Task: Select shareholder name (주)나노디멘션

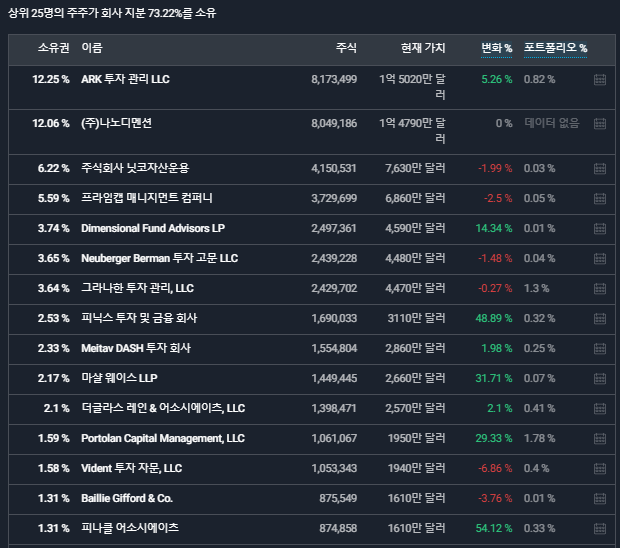Action: (x=116, y=123)
